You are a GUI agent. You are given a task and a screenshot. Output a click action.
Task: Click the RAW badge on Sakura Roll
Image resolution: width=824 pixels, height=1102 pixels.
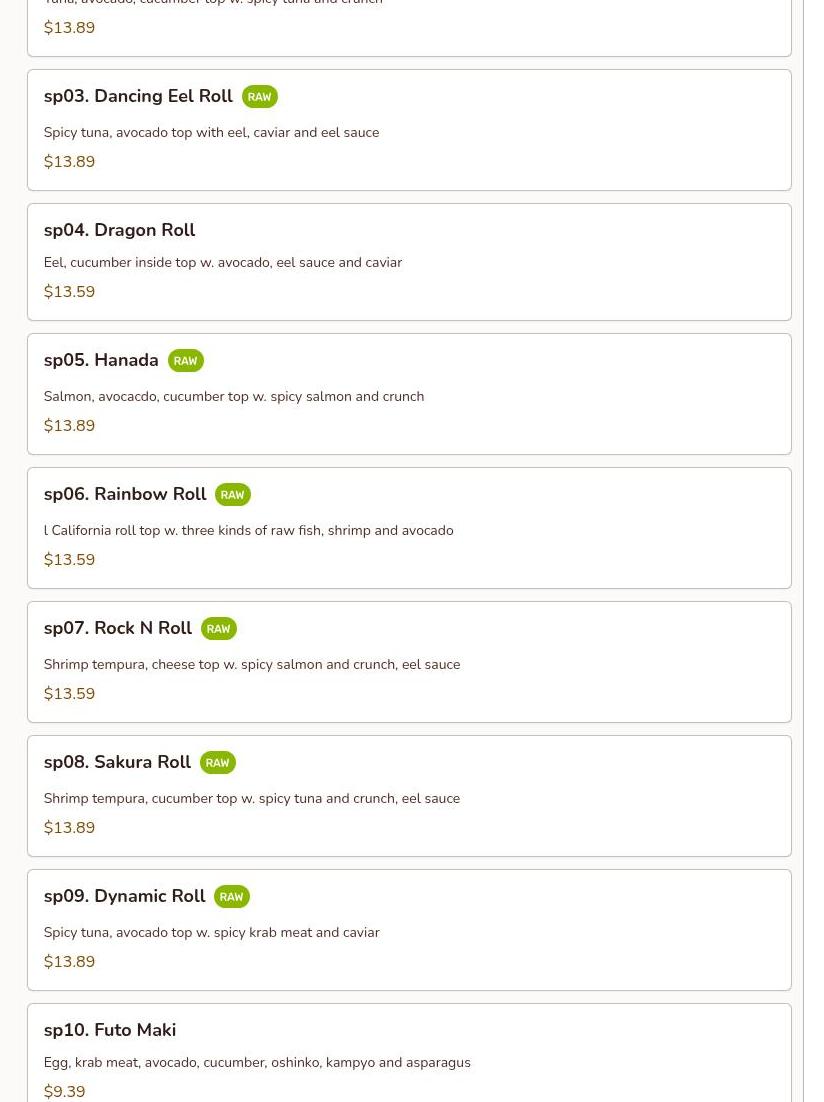tap(217, 763)
